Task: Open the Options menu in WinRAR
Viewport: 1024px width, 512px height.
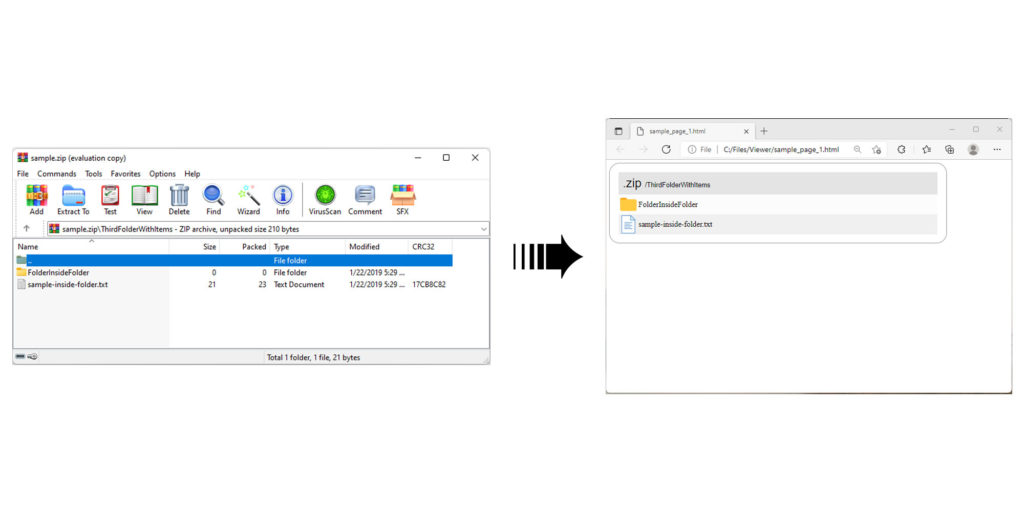Action: [x=162, y=174]
